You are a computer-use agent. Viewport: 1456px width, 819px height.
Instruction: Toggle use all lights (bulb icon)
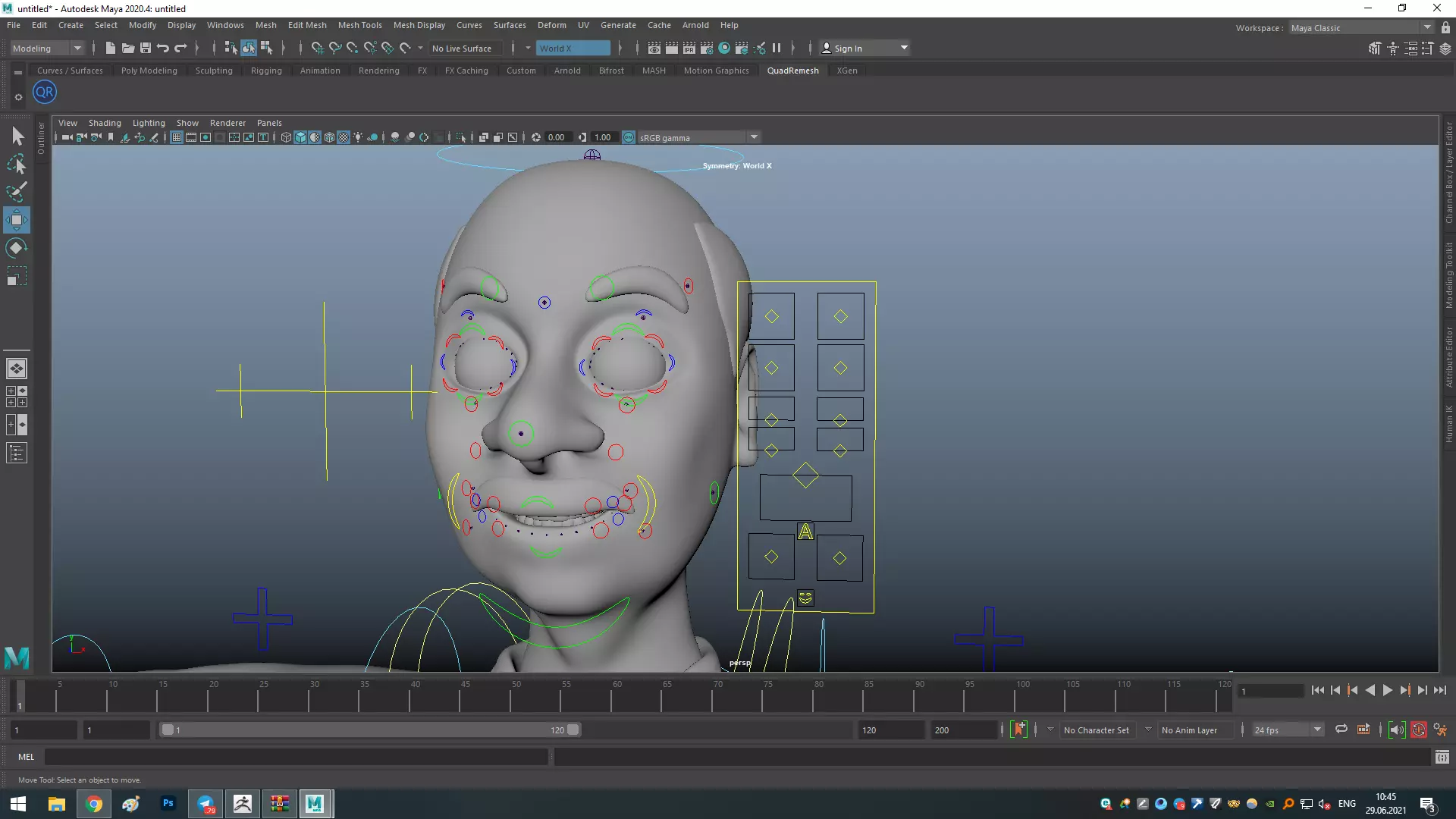coord(358,137)
